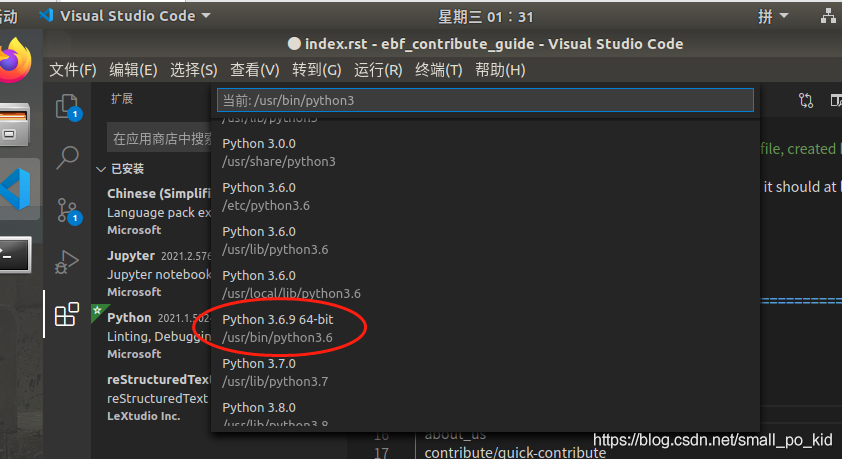Open the Visual Studio Code app menu

125,16
